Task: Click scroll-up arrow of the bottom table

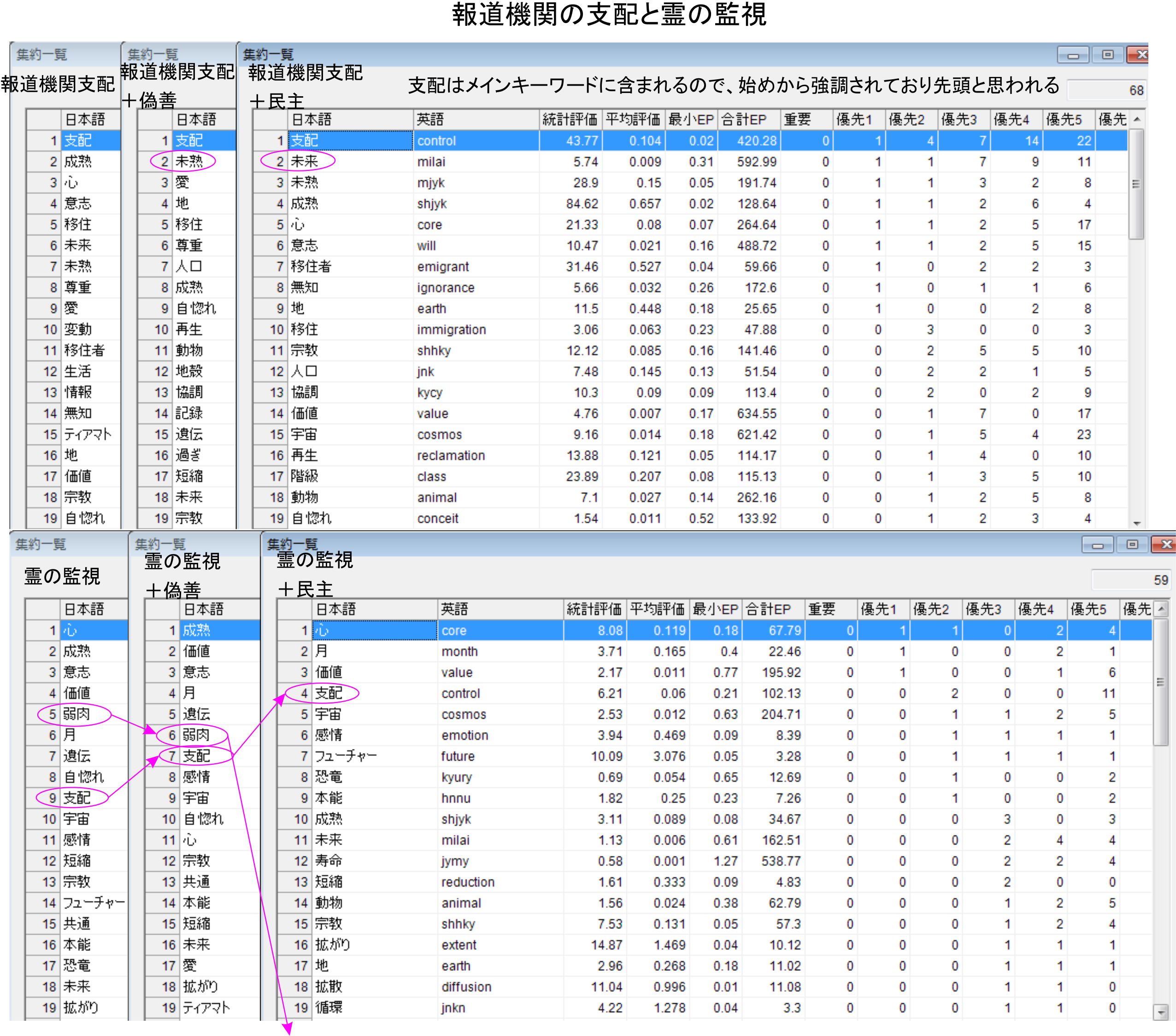Action: pyautogui.click(x=1161, y=609)
